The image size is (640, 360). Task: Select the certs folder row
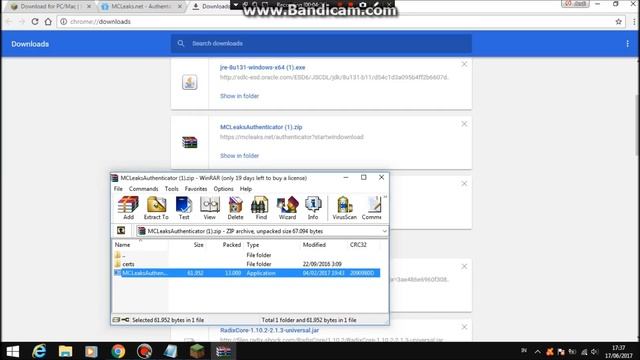tap(247, 264)
